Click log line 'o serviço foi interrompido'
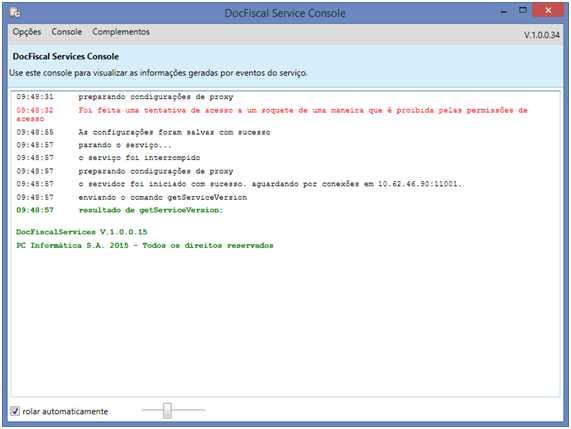Screen dimensions: 571x429 pyautogui.click(x=108, y=158)
